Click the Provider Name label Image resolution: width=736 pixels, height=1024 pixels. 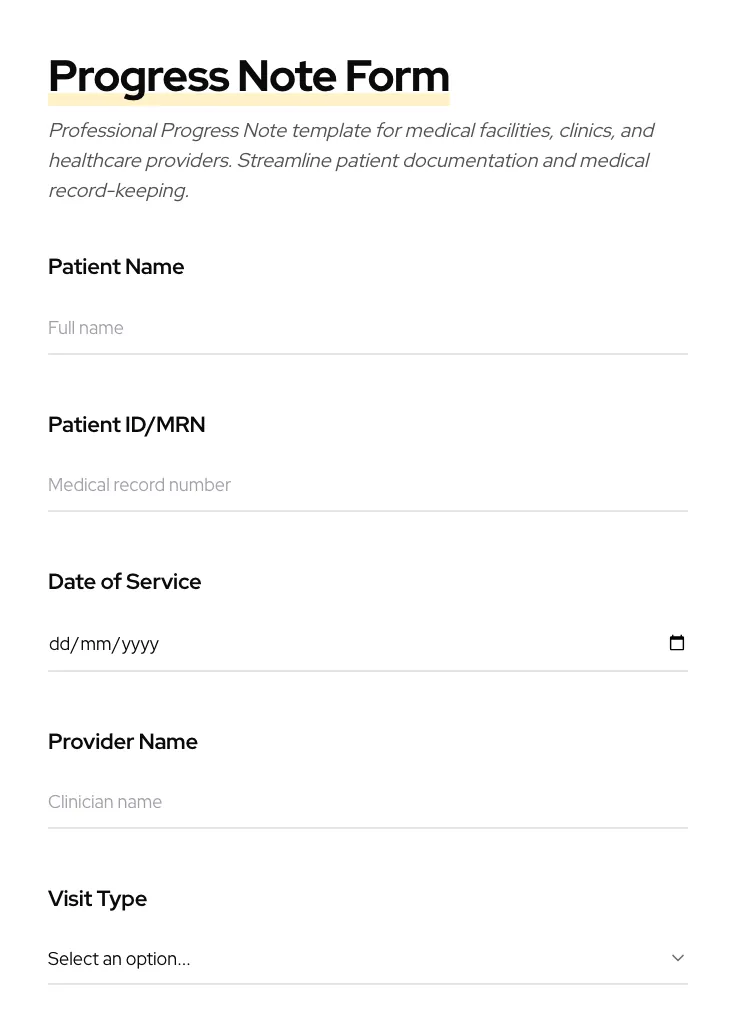123,742
